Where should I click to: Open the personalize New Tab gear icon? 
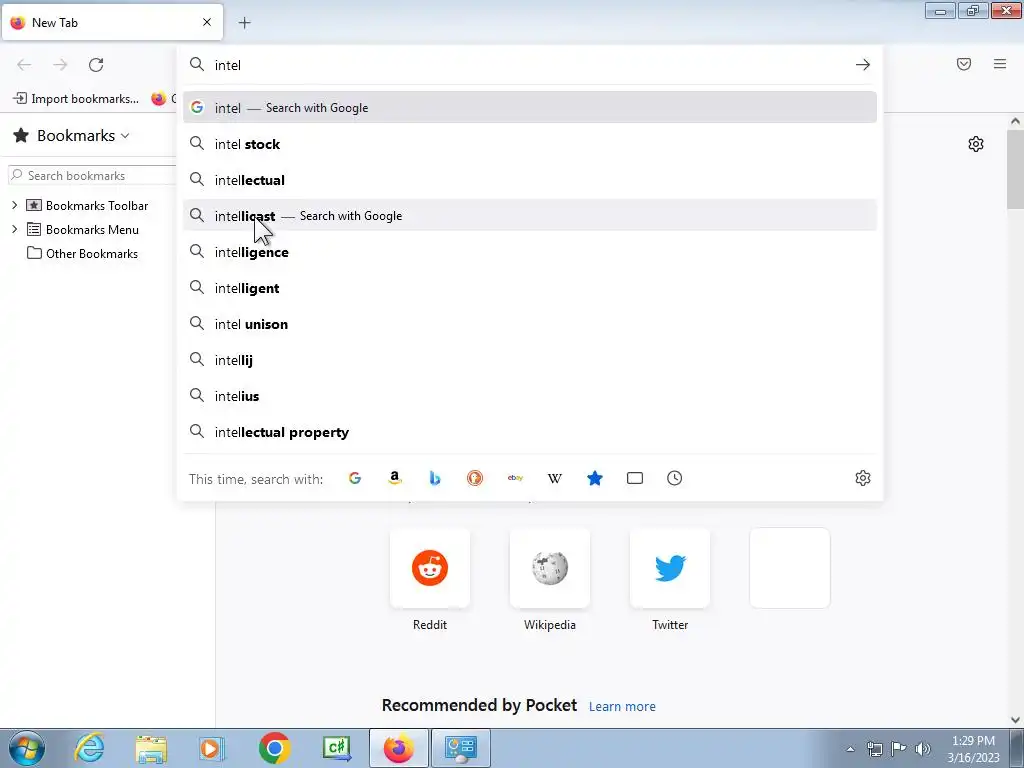[976, 144]
